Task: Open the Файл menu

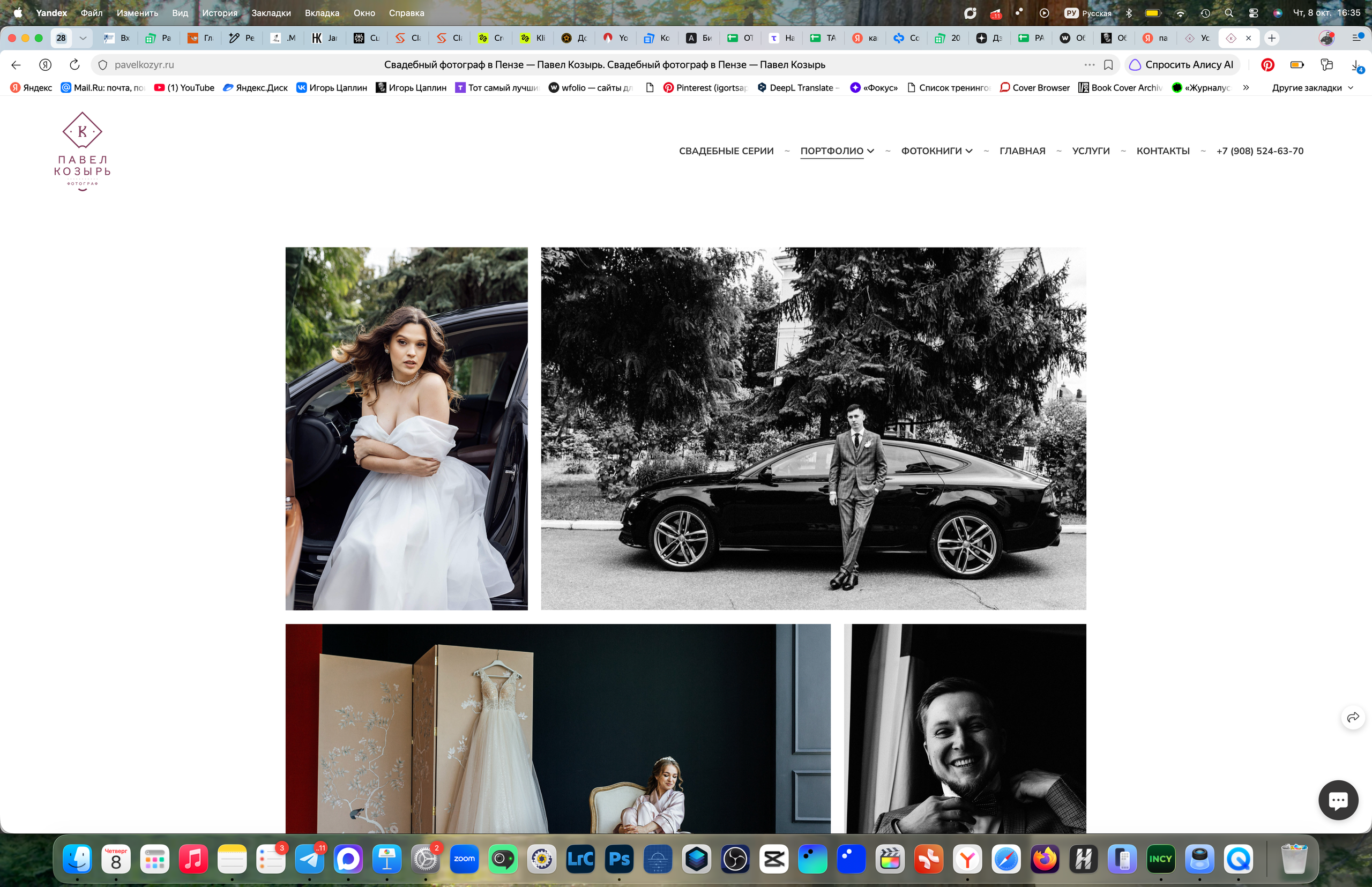Action: 92,13
